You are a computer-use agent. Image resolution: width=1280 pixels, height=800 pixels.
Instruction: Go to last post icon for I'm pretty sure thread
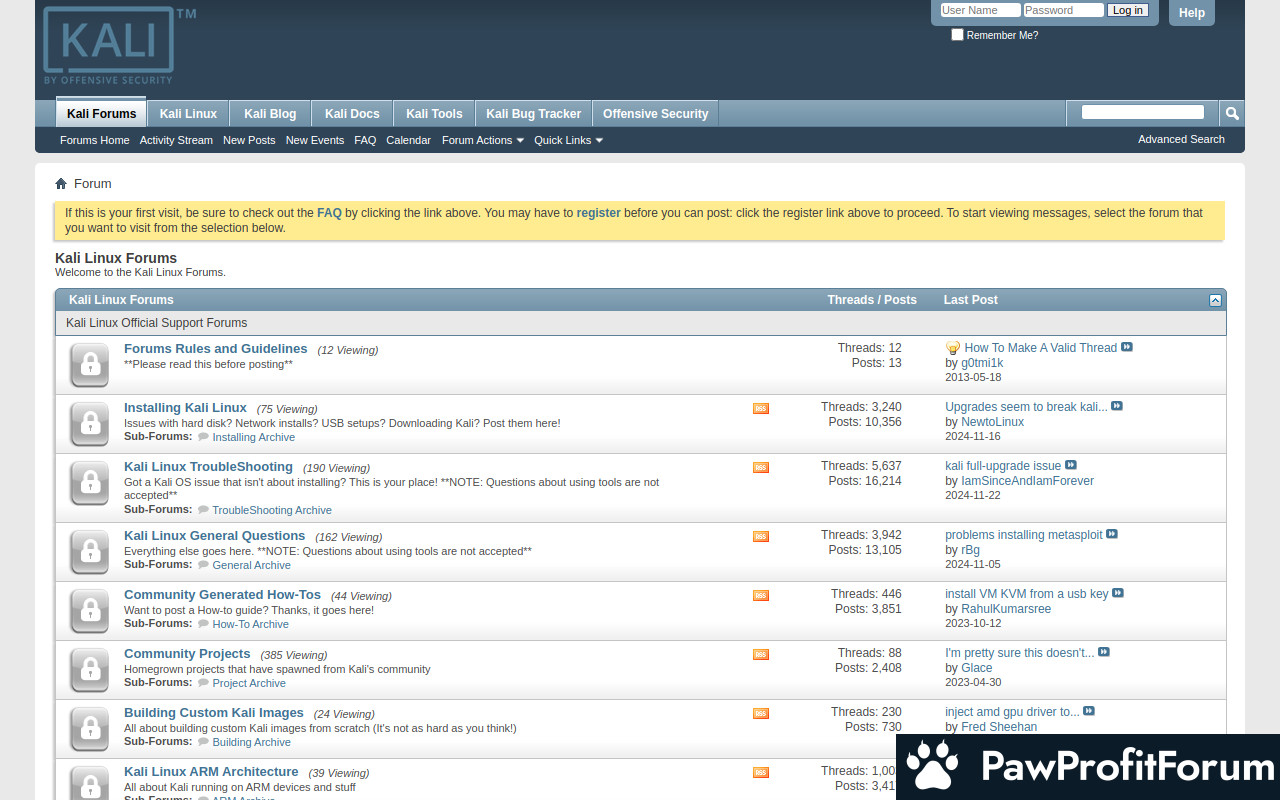1104,652
